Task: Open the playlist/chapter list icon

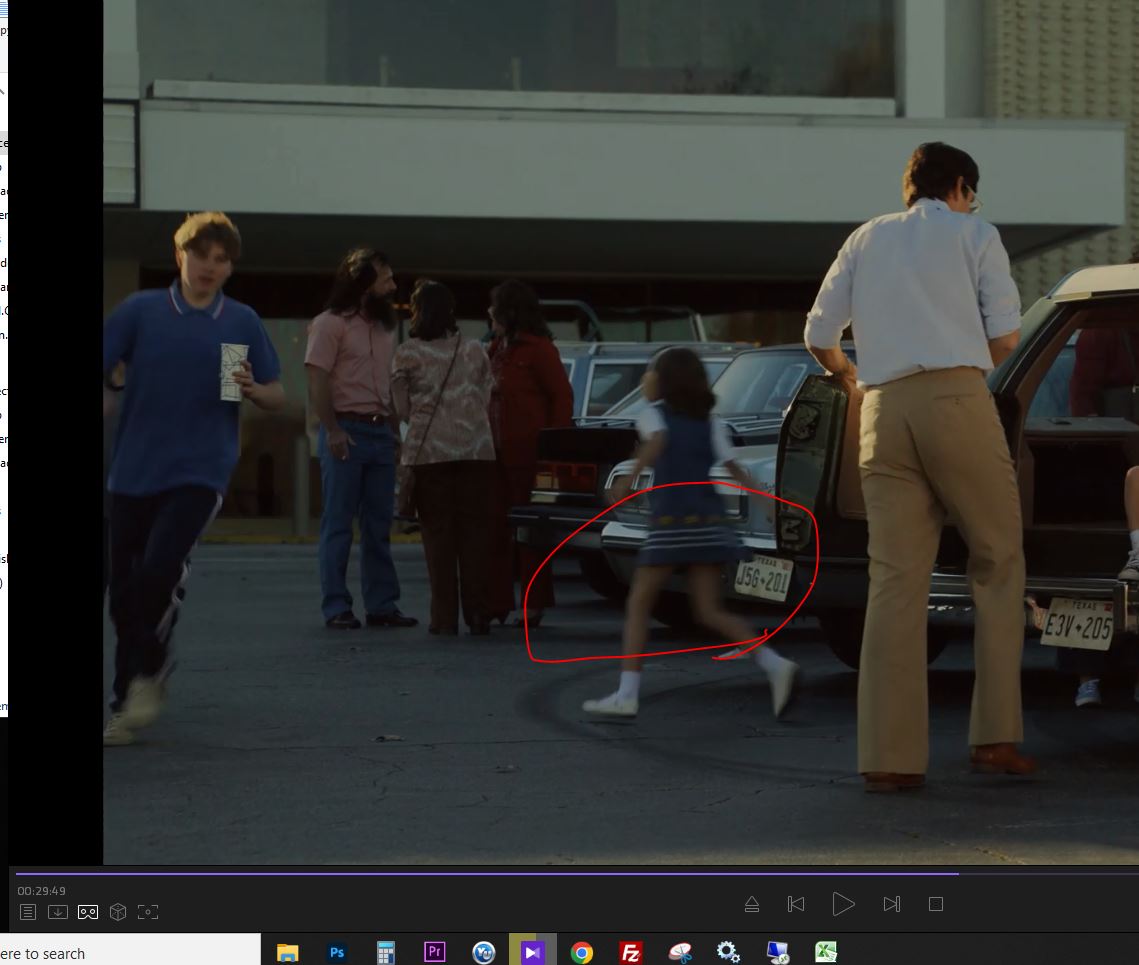Action: pos(28,912)
